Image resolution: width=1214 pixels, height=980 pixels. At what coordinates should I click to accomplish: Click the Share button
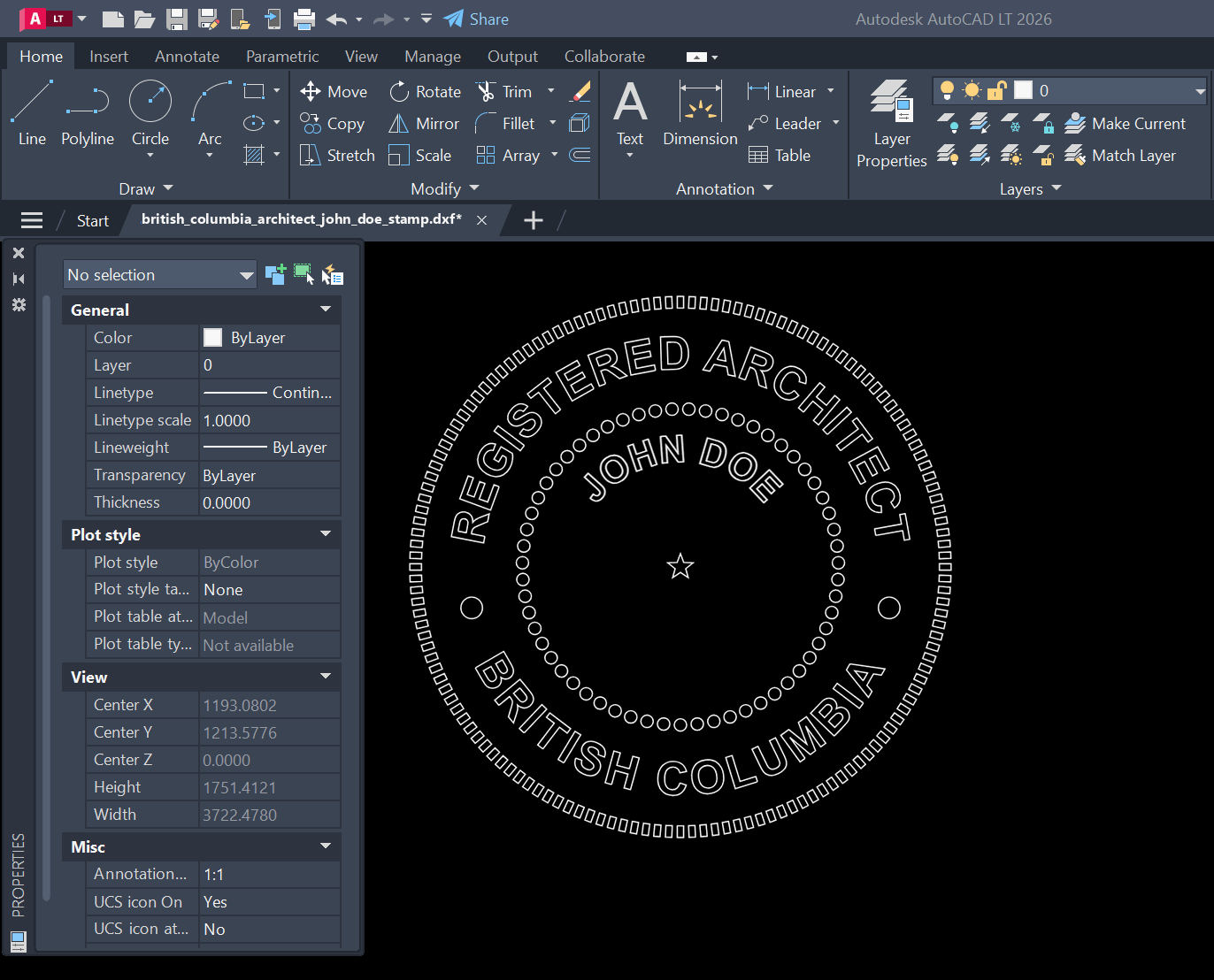coord(476,19)
